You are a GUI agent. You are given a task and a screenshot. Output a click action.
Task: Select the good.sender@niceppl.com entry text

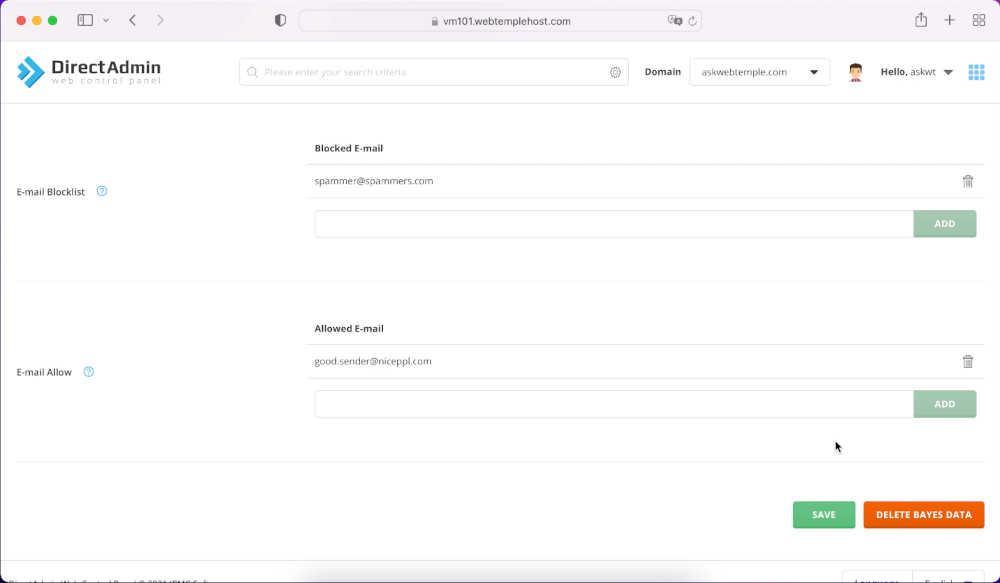coord(373,361)
